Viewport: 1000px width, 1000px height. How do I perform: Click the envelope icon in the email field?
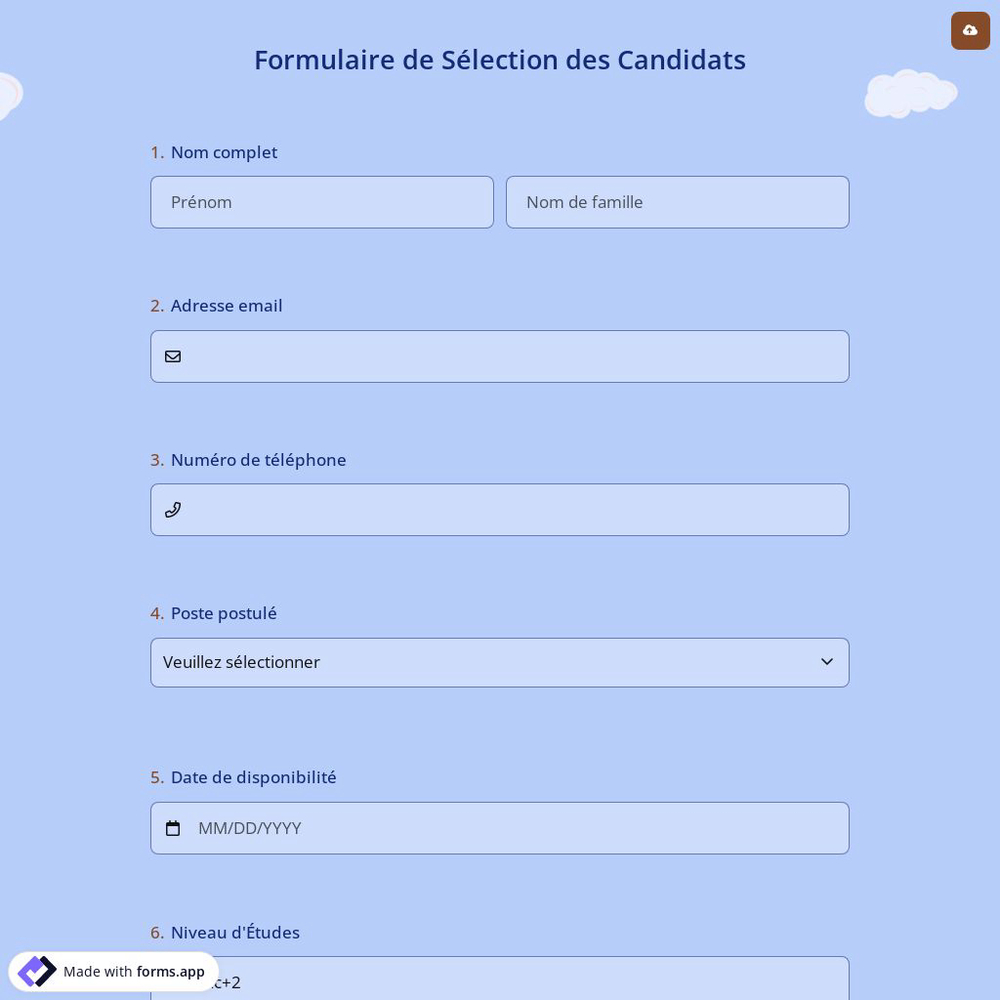pyautogui.click(x=173, y=356)
